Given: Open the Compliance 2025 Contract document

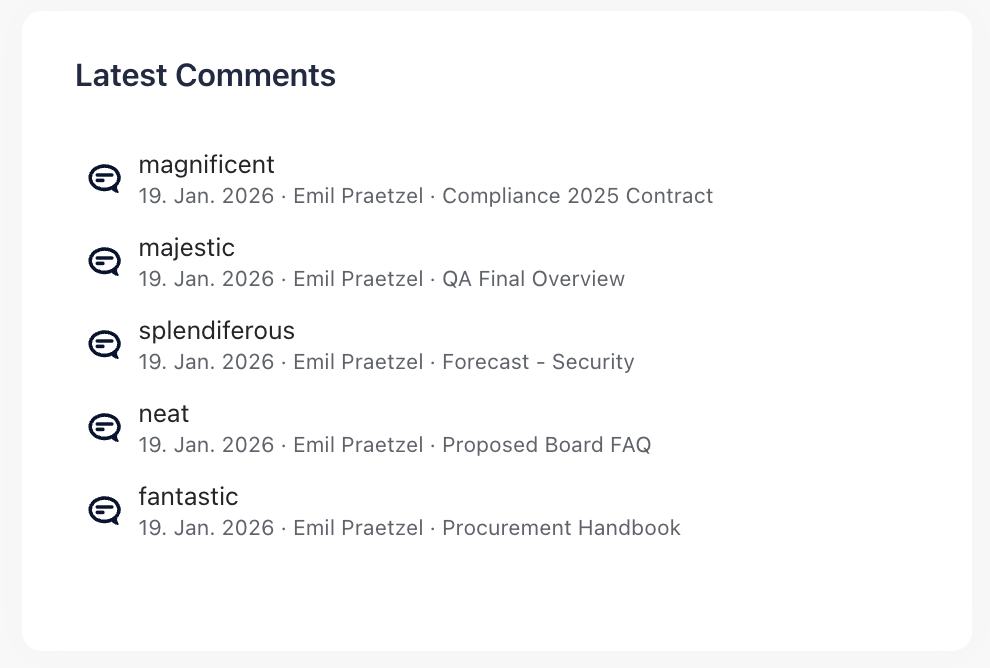Looking at the screenshot, I should [x=579, y=196].
